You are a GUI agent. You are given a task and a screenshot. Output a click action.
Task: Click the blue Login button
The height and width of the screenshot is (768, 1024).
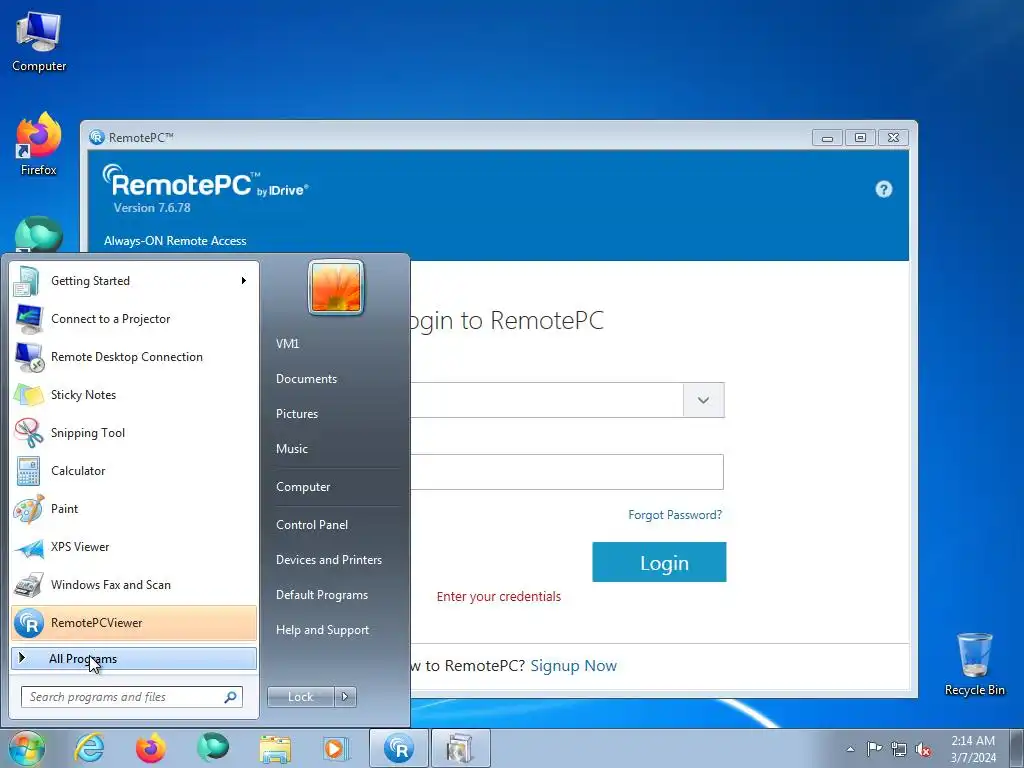(659, 562)
